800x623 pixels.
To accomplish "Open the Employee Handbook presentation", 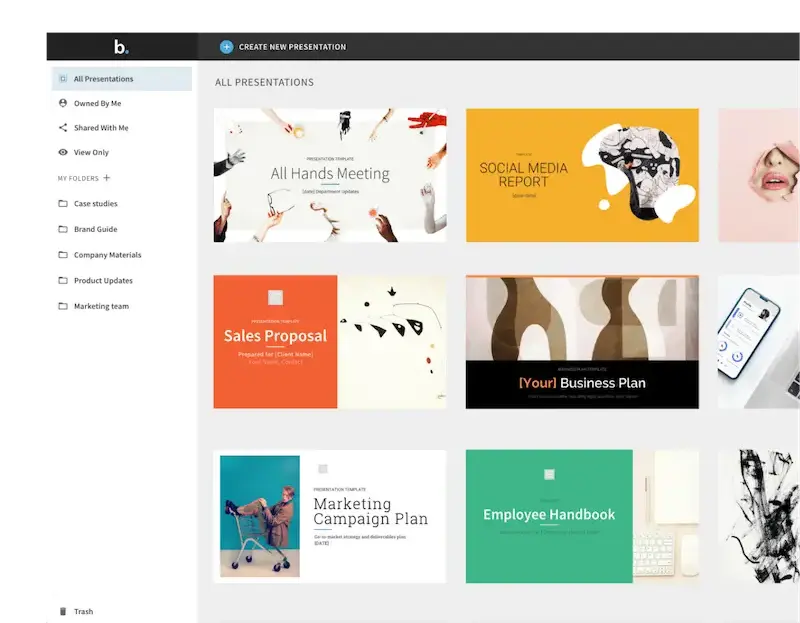I will (582, 515).
